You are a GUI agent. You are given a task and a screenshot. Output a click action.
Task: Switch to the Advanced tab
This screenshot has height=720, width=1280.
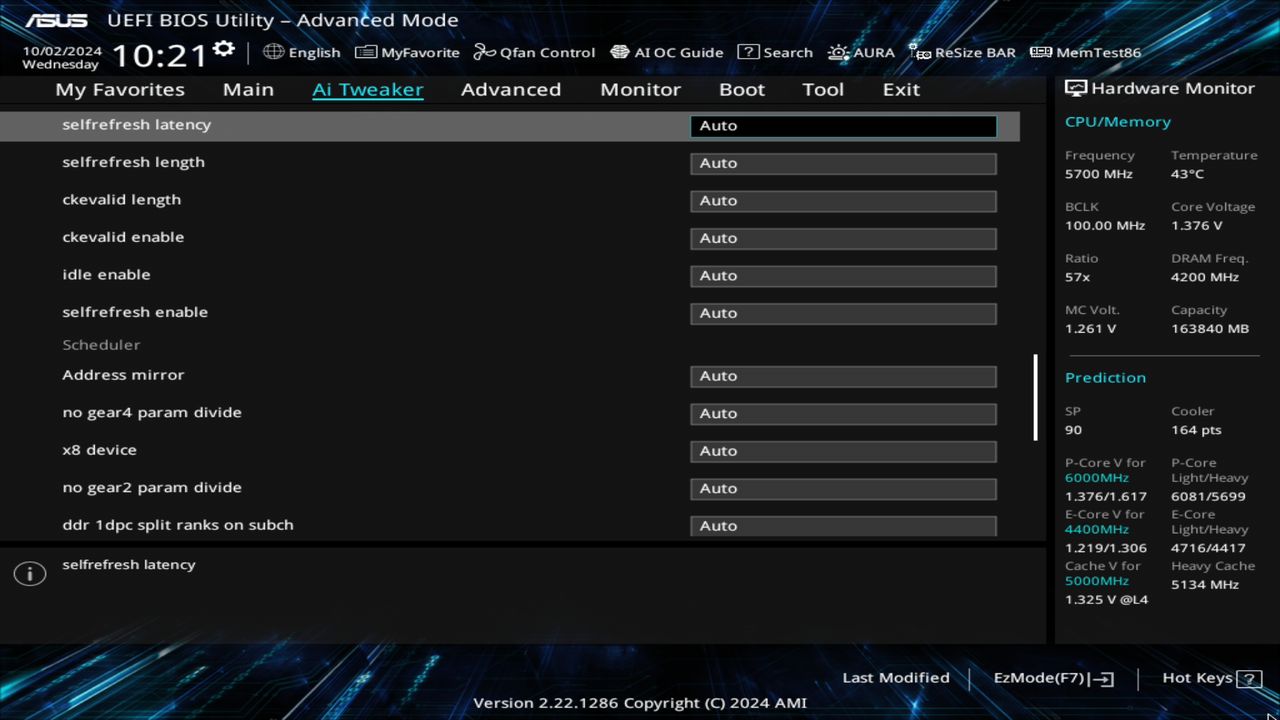pos(510,89)
